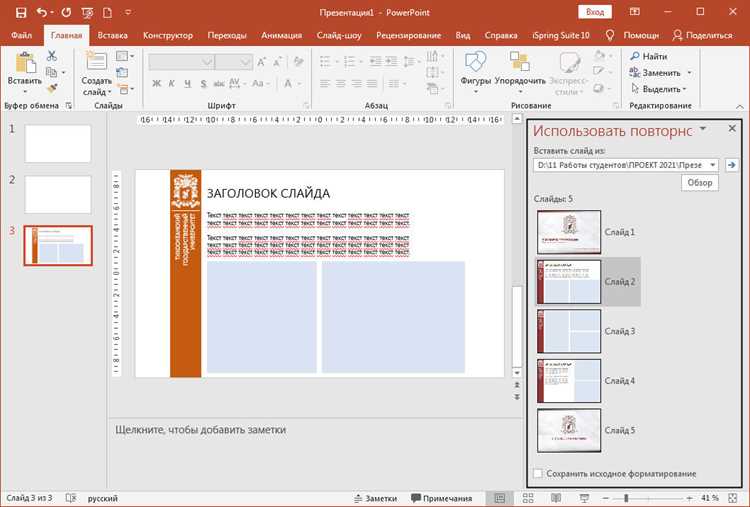
Task: Click the Fit slide to window icon
Action: click(x=732, y=498)
